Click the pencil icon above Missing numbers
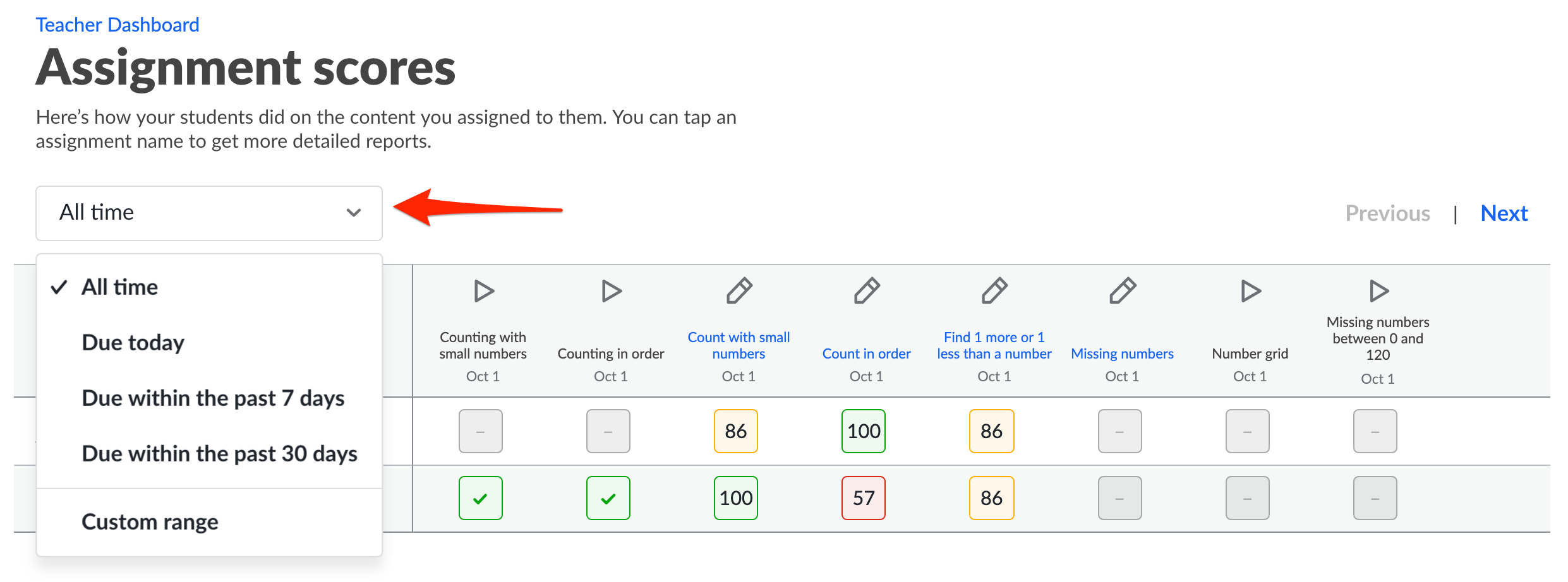The width and height of the screenshot is (1568, 582). coord(1123,291)
